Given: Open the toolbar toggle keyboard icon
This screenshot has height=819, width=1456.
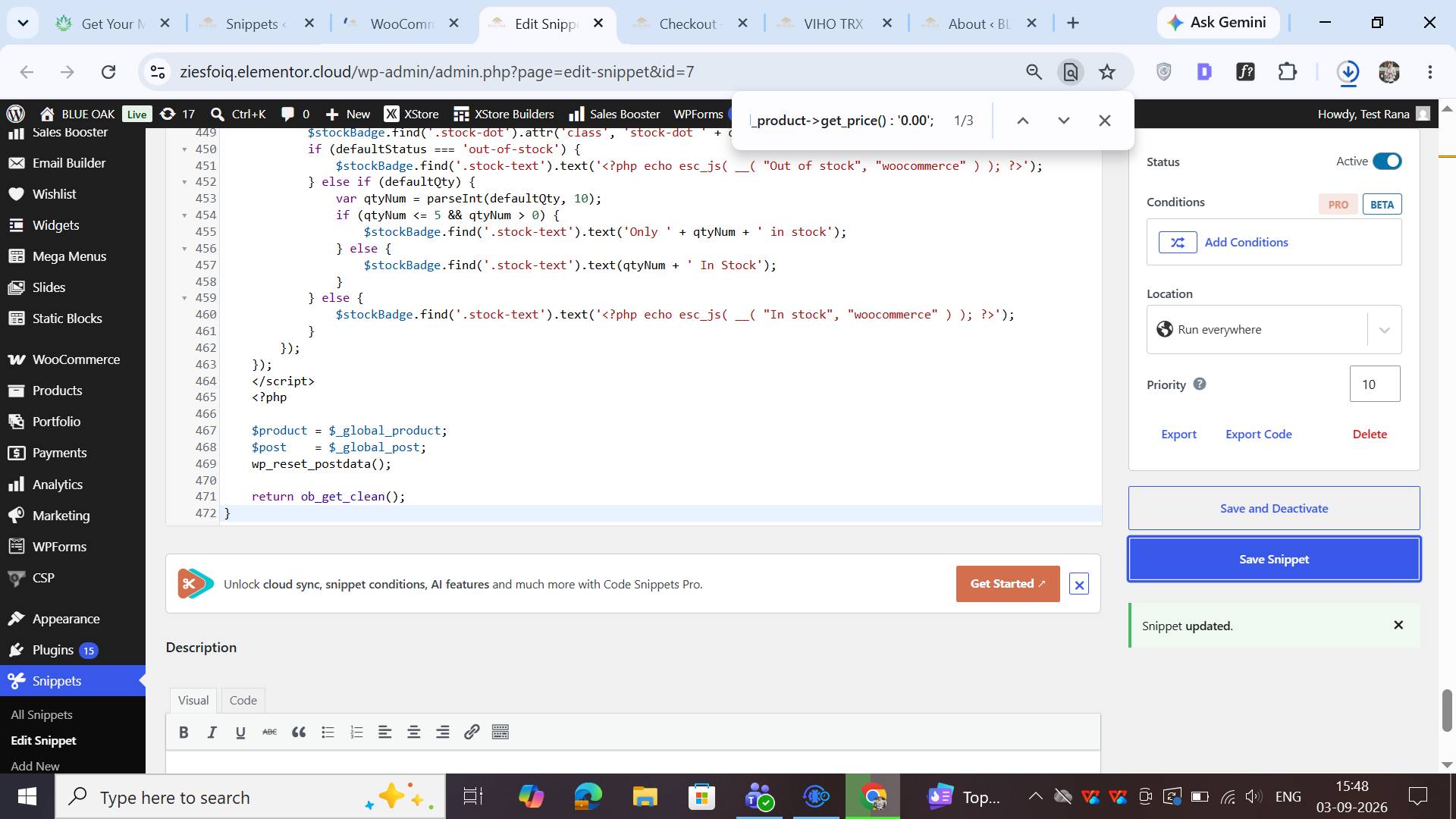Looking at the screenshot, I should coord(500,732).
